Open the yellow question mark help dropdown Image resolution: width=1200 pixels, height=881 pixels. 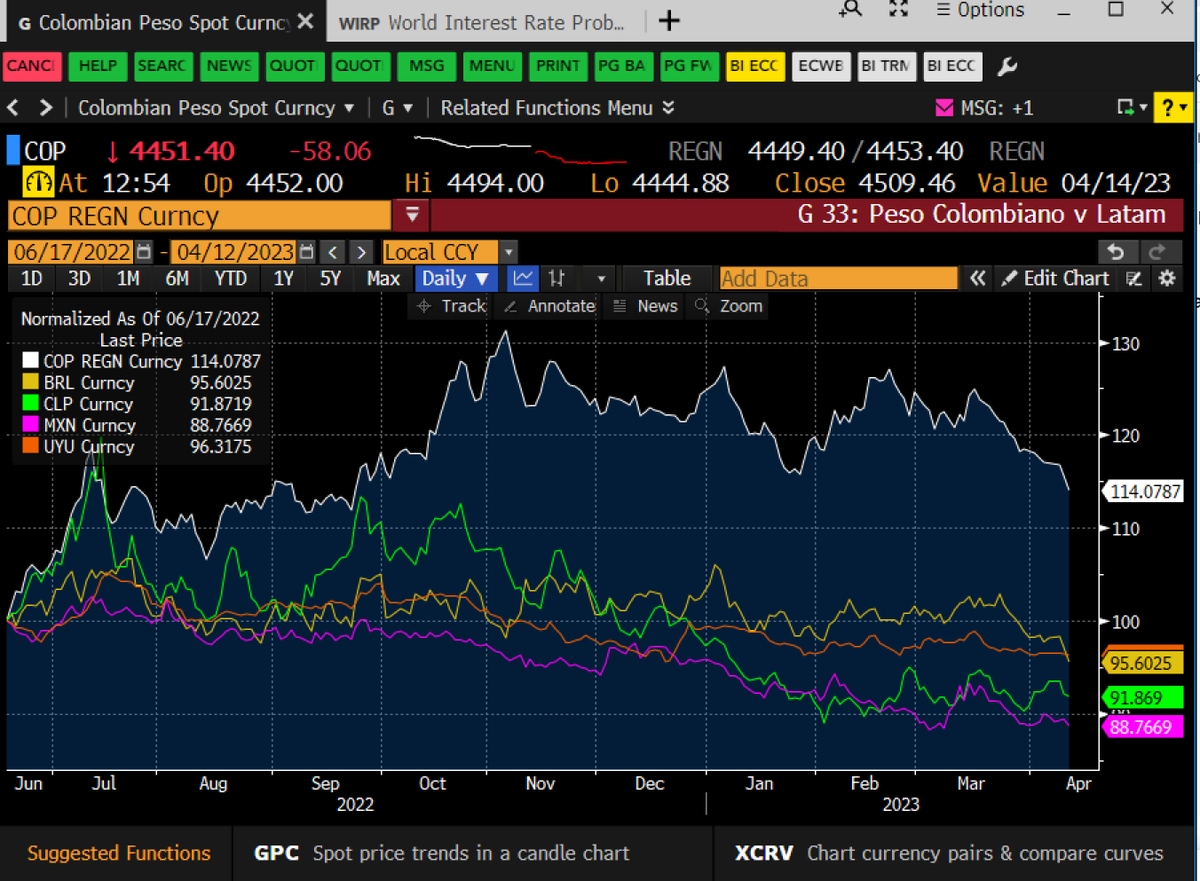click(1173, 107)
